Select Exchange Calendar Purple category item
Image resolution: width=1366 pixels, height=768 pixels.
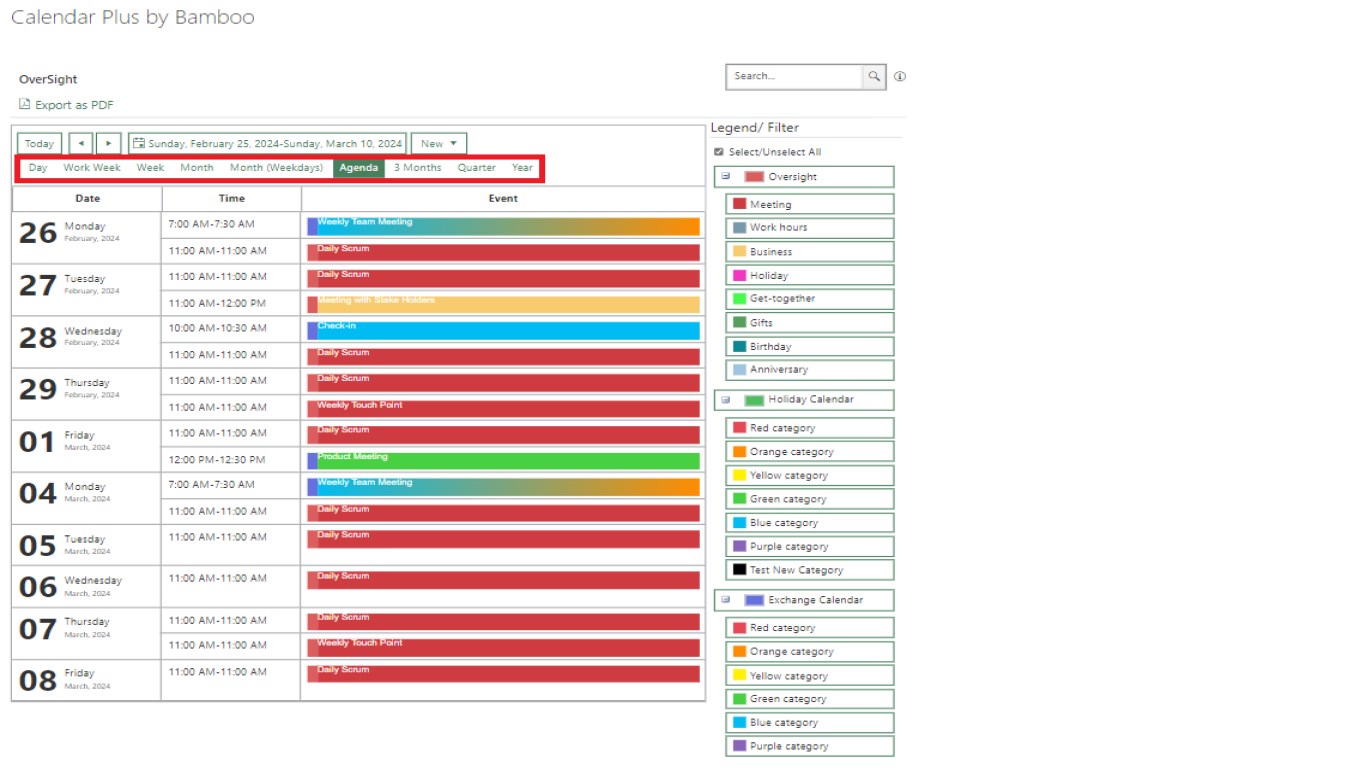[x=810, y=746]
